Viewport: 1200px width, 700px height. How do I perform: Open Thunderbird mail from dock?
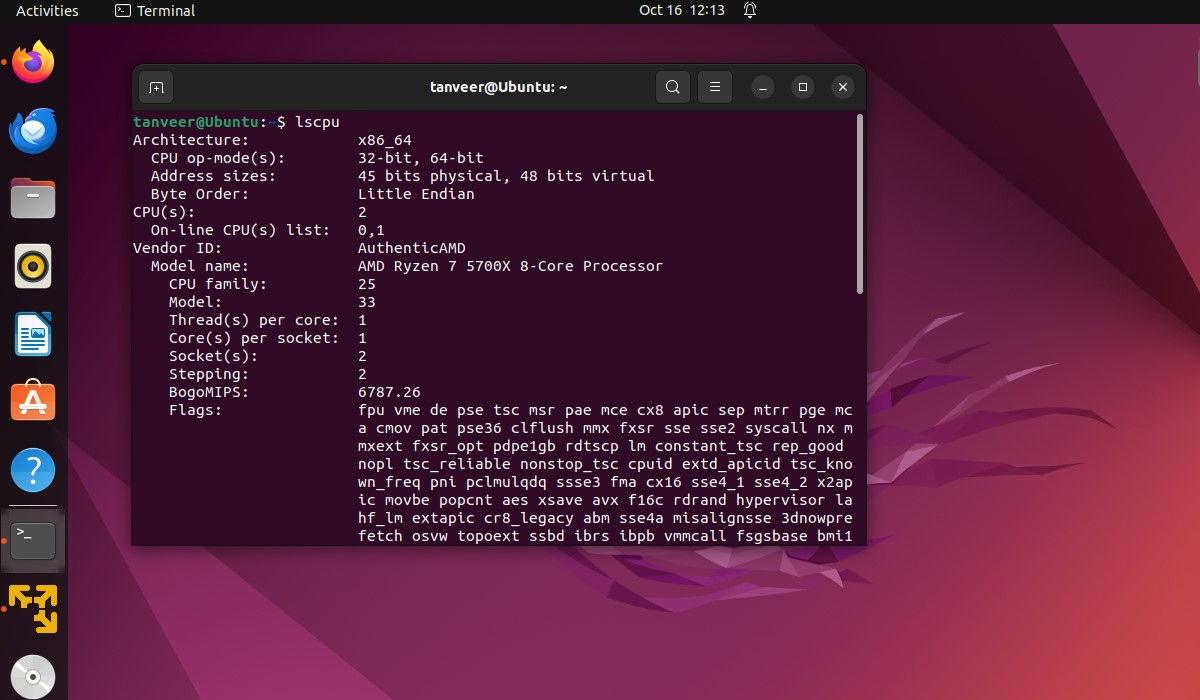[x=33, y=130]
